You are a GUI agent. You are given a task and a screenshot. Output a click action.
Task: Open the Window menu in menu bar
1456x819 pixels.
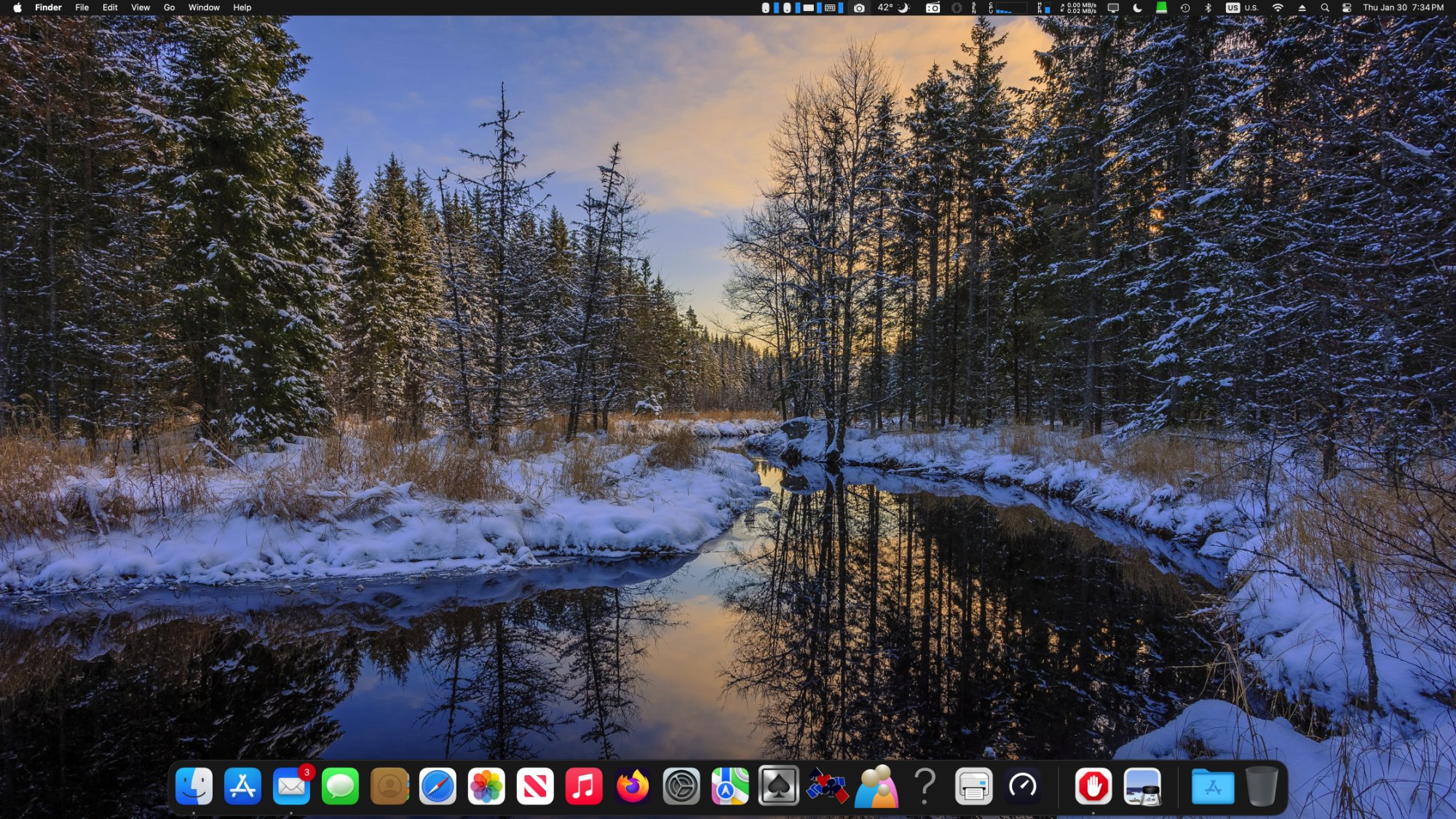204,7
